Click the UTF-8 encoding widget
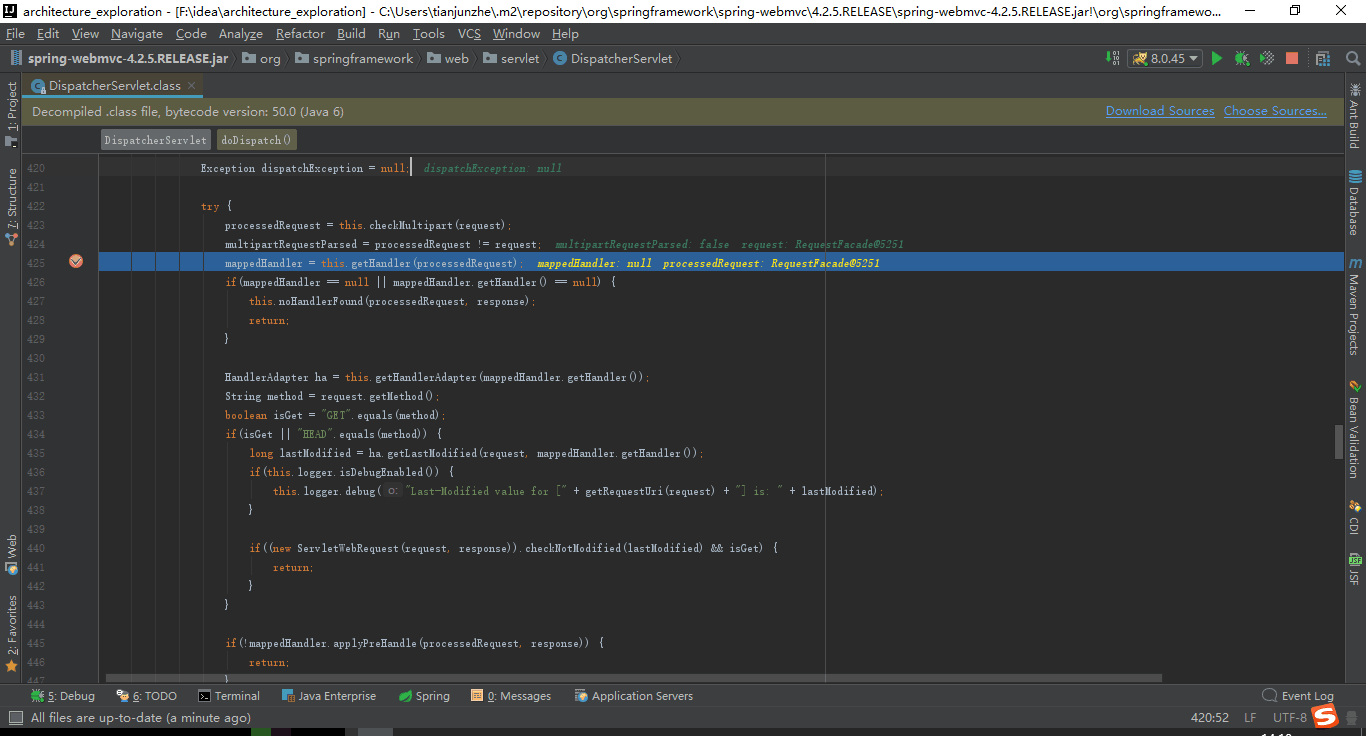This screenshot has height=736, width=1366. pyautogui.click(x=1291, y=717)
